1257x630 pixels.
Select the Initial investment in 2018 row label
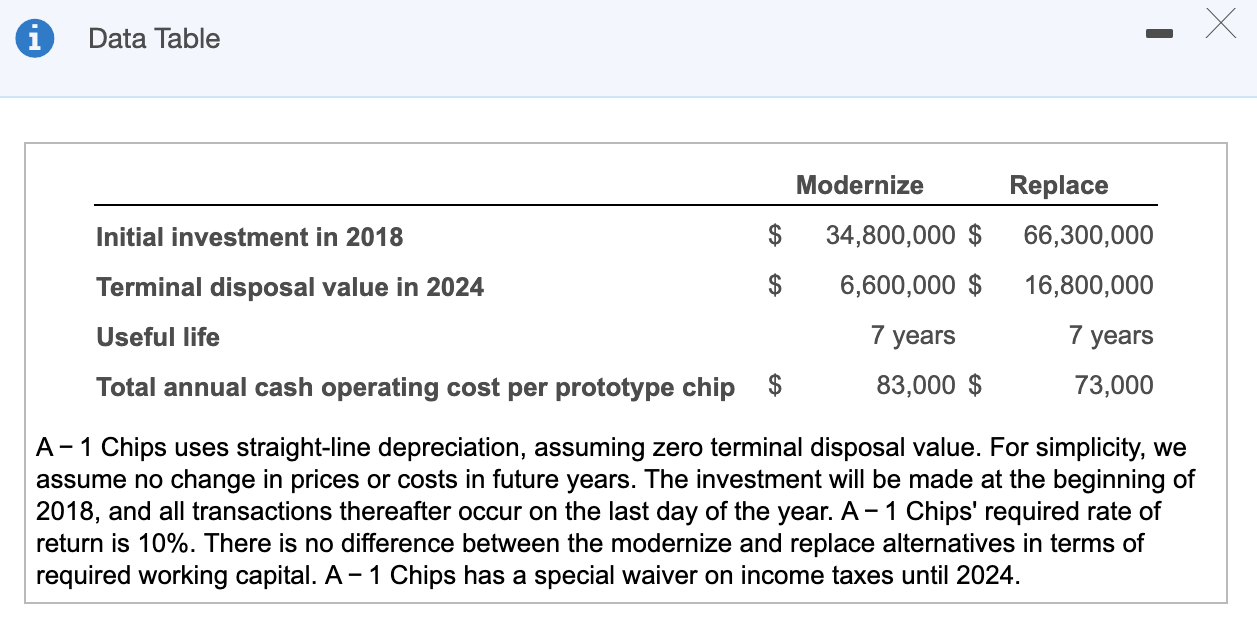(x=249, y=237)
